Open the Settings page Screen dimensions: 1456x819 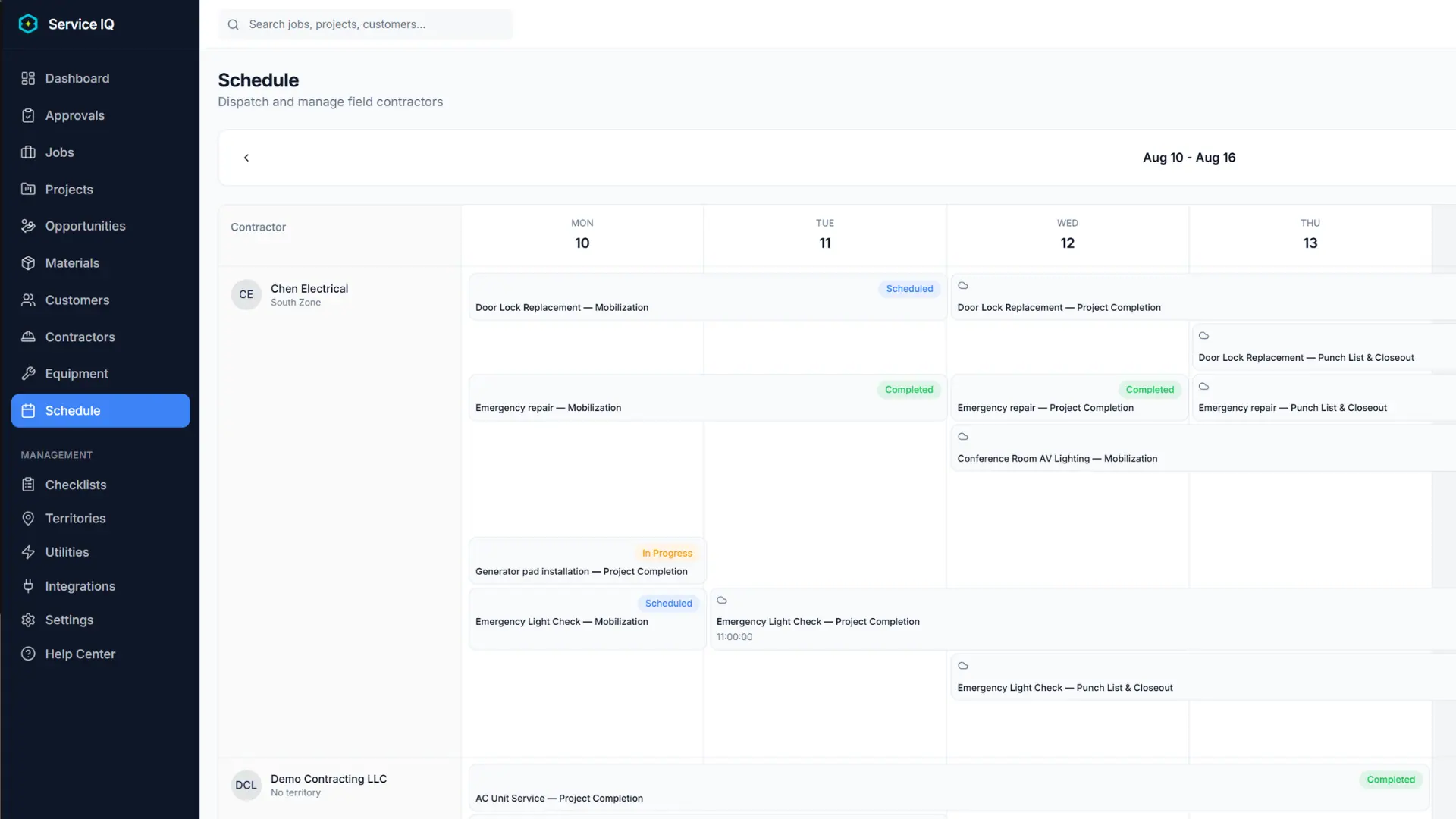[100, 620]
